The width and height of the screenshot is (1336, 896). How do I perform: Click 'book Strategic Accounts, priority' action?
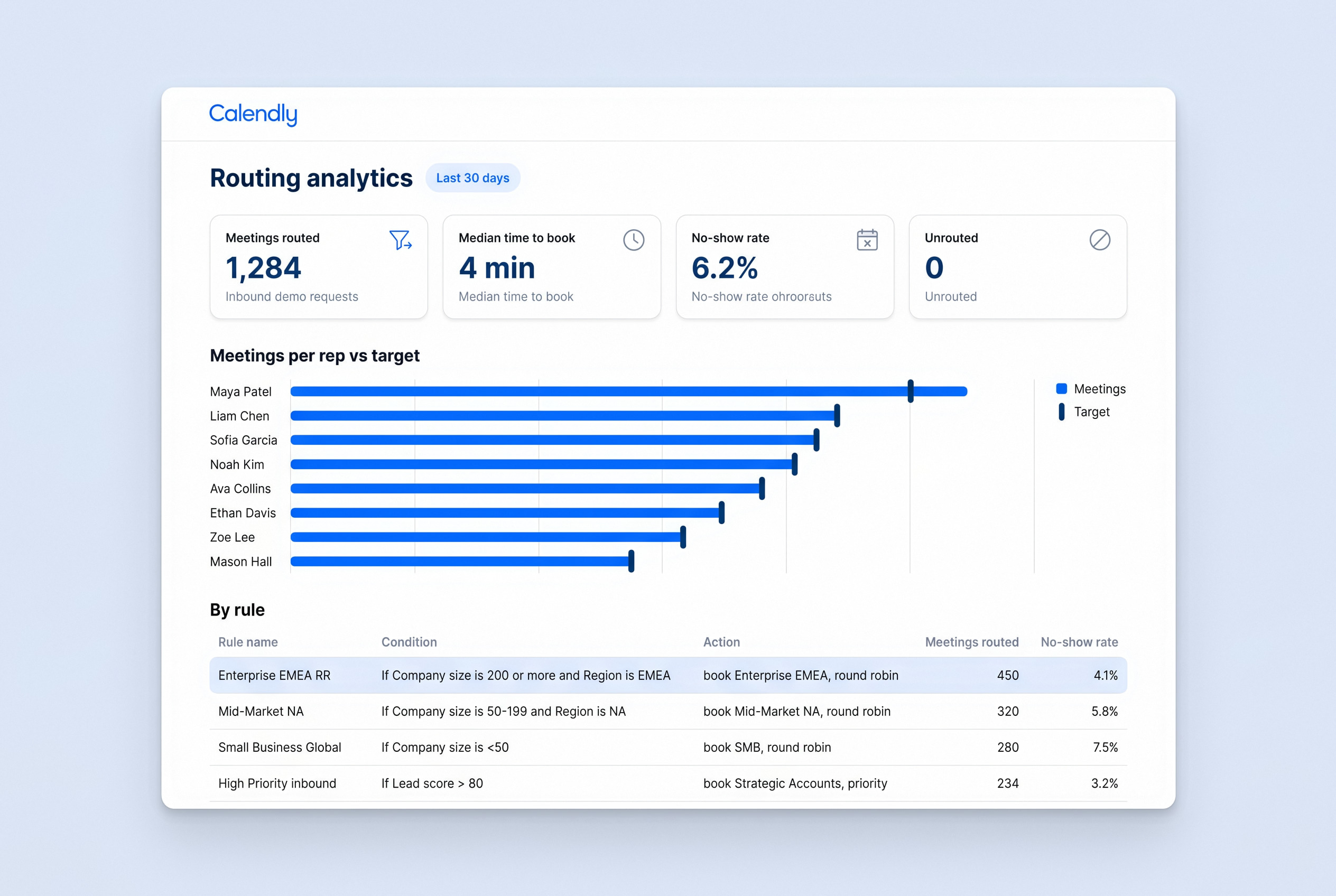[x=795, y=783]
